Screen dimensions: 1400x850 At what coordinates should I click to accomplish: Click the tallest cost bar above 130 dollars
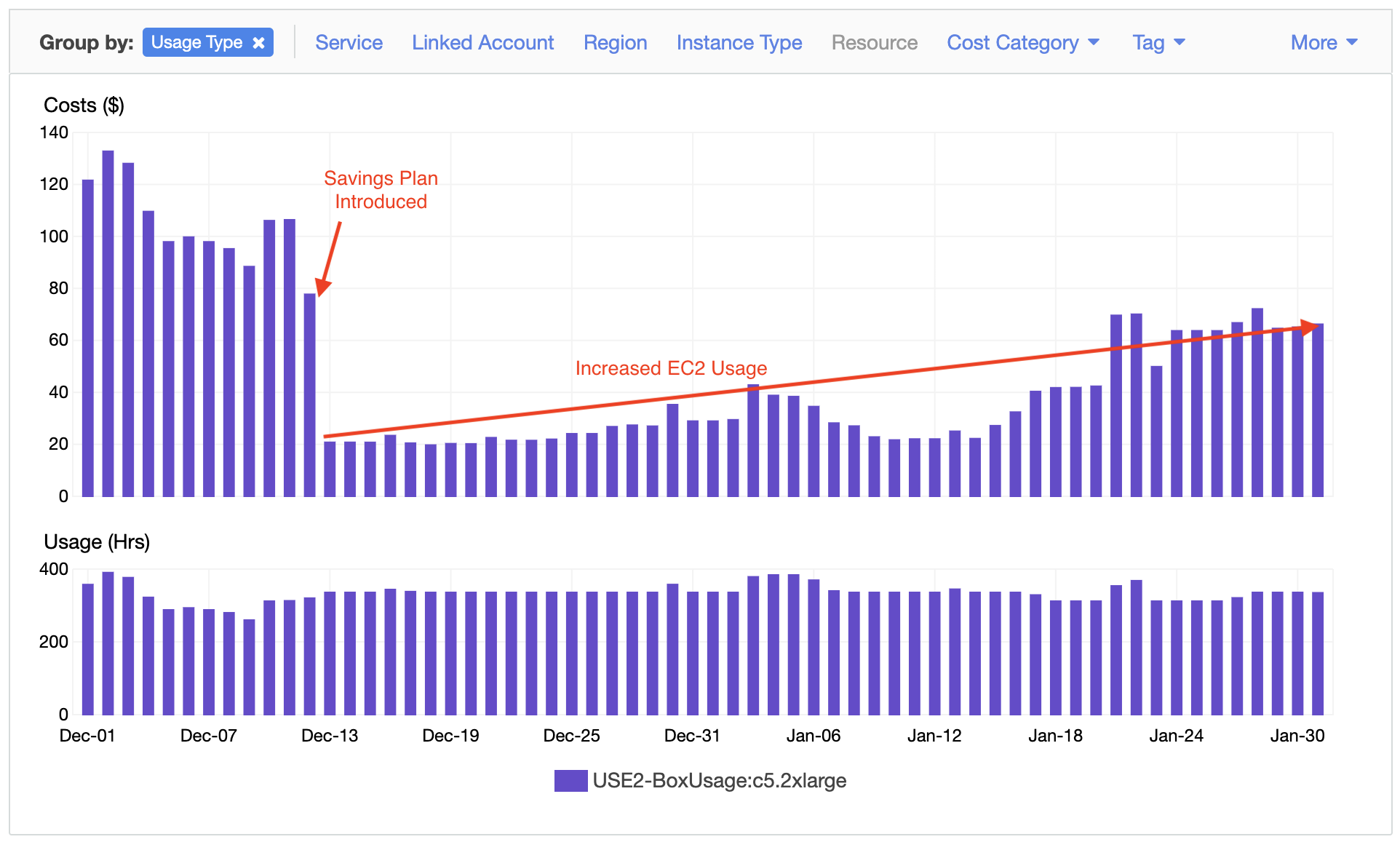[108, 323]
